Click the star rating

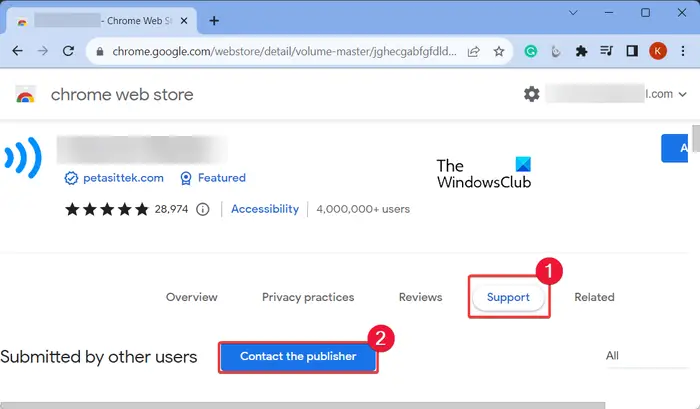point(107,209)
